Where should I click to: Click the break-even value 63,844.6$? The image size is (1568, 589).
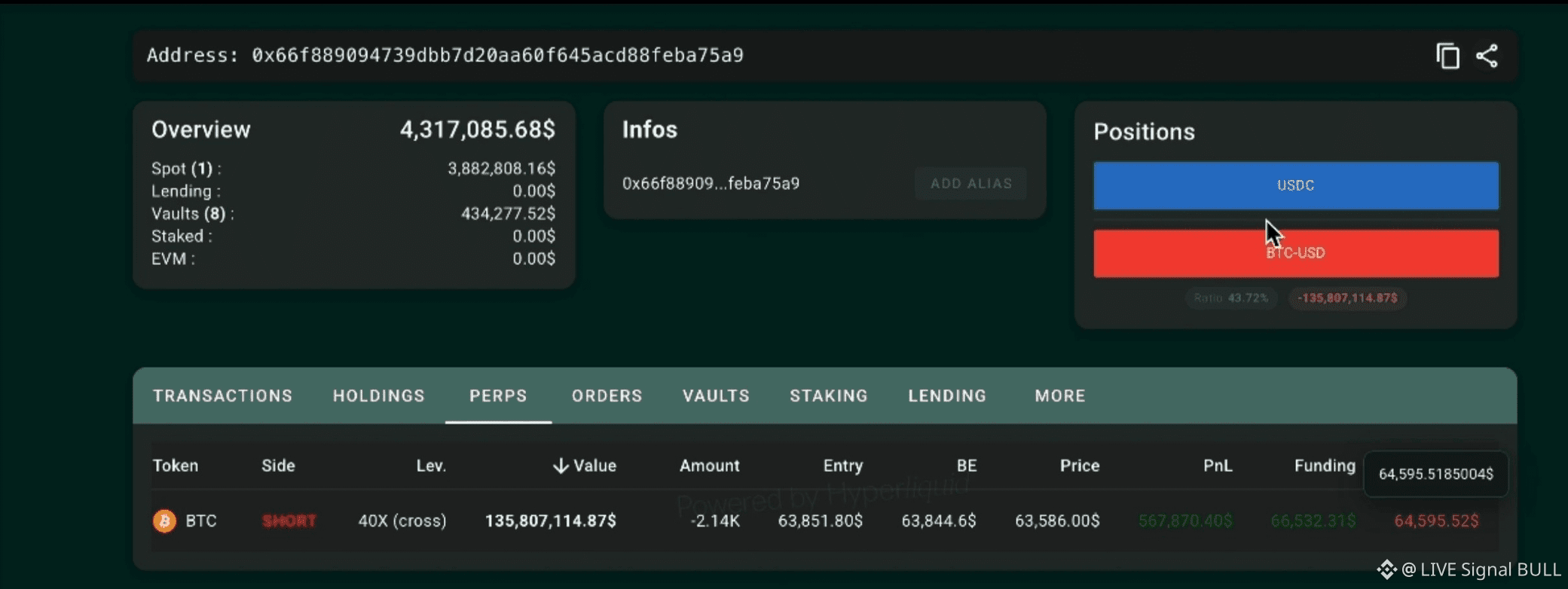939,521
